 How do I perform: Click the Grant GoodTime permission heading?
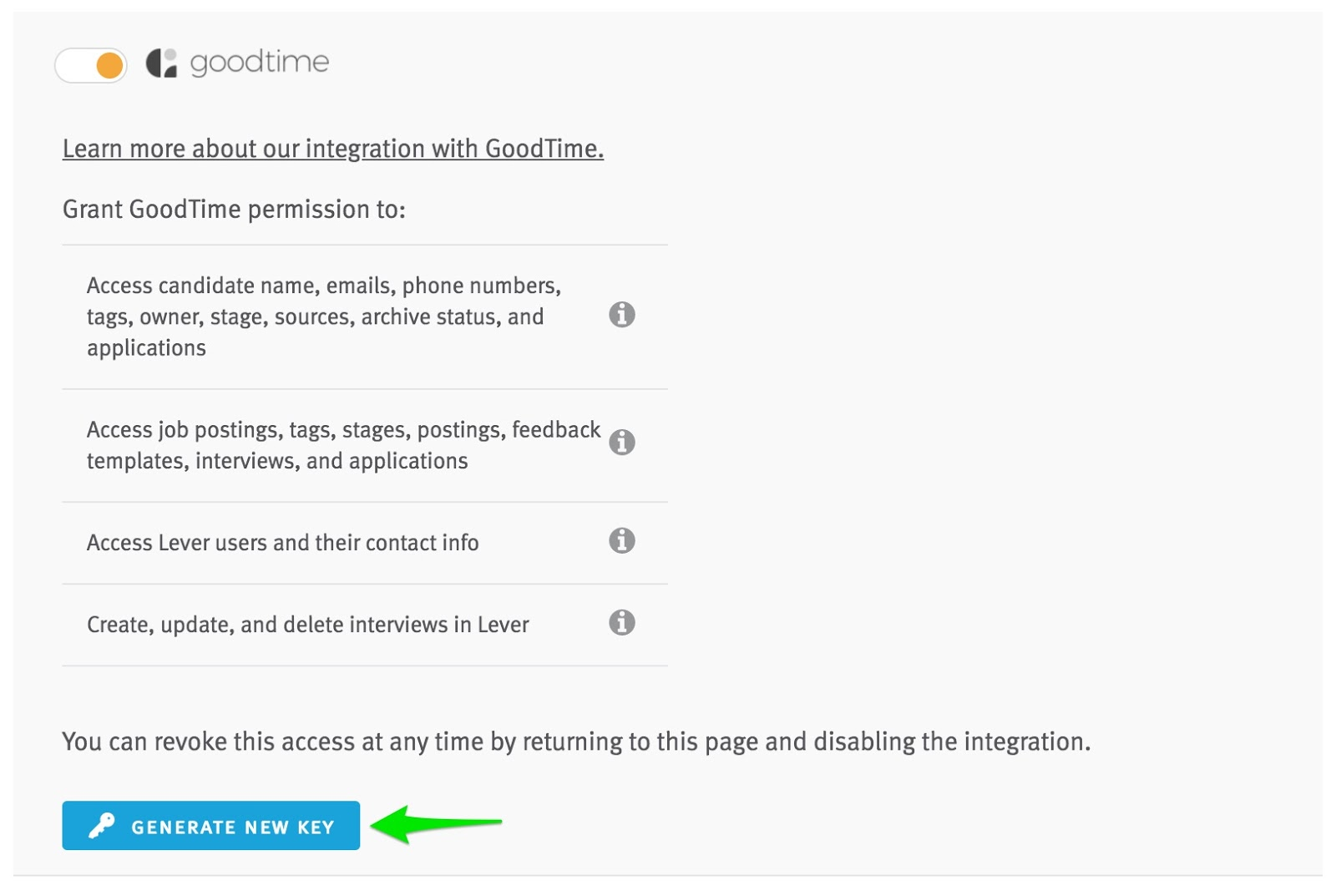[234, 209]
